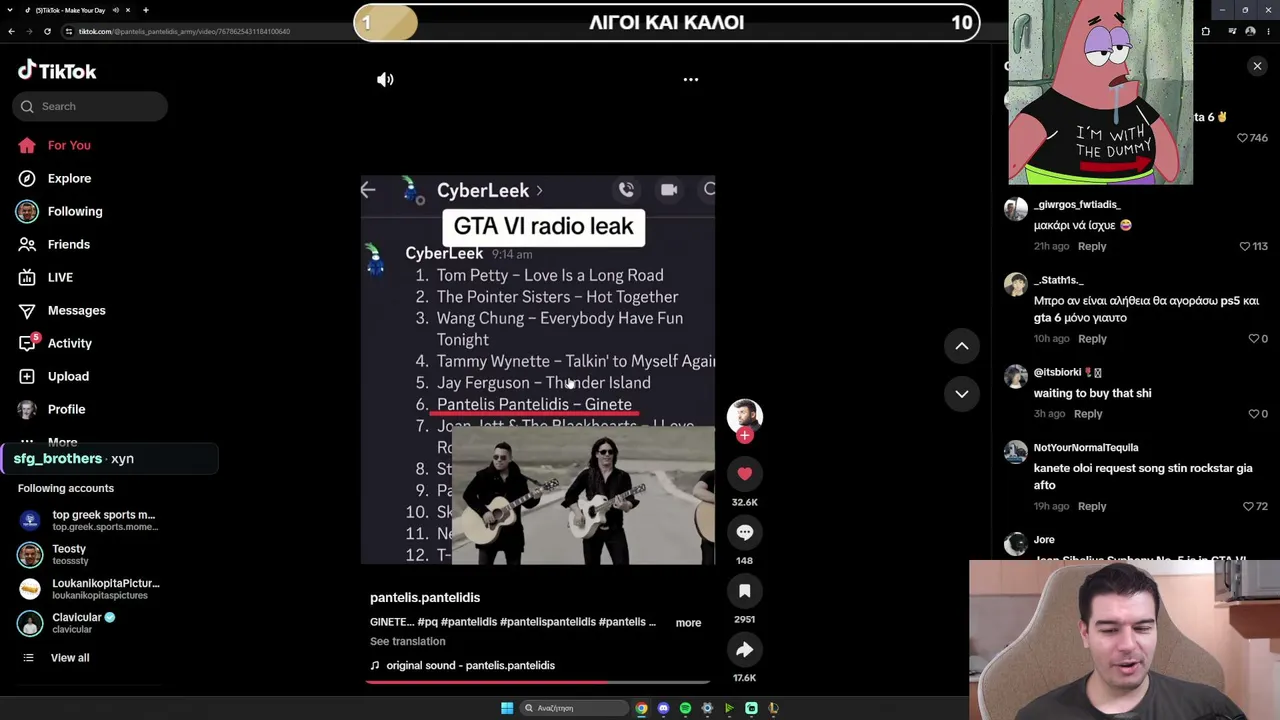Mute the TikTok video sound
The image size is (1280, 720).
pos(385,79)
